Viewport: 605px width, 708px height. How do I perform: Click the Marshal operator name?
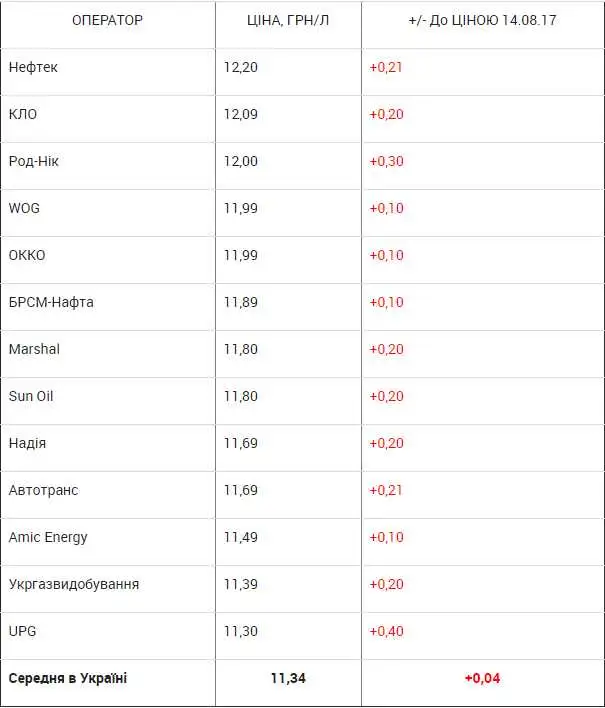point(34,349)
